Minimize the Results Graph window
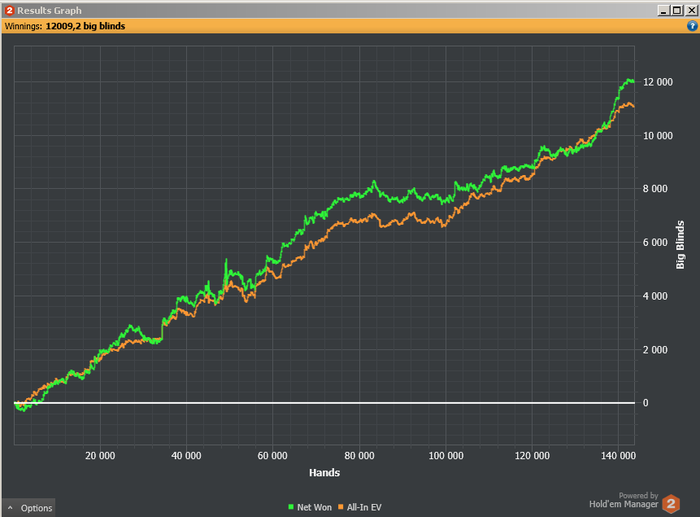700x517 pixels. coord(663,10)
